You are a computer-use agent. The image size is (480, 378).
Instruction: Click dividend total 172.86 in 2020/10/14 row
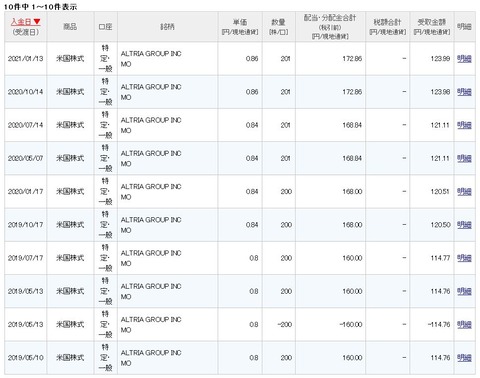tap(352, 92)
